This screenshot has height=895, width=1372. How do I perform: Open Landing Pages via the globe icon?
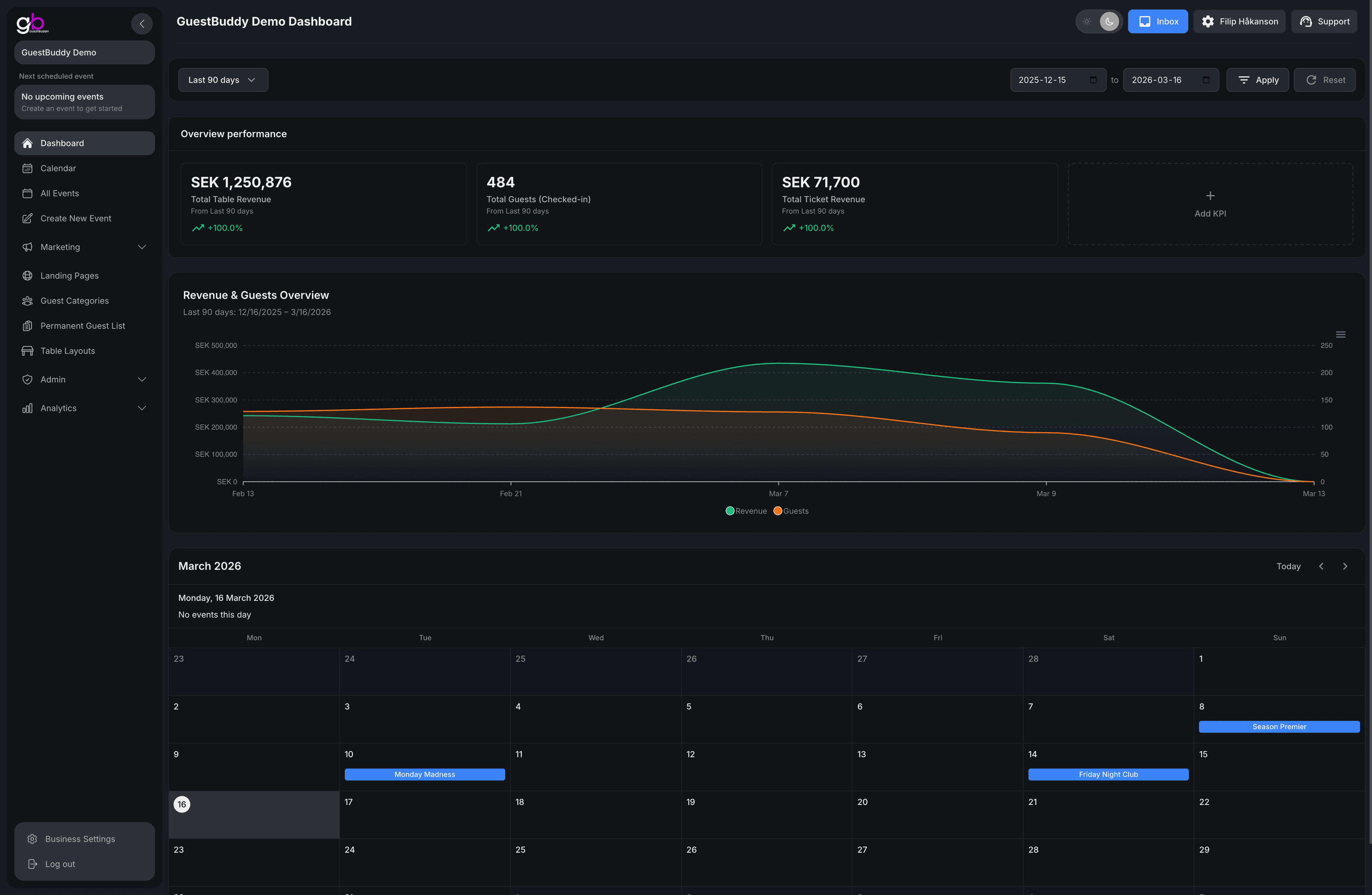(28, 276)
